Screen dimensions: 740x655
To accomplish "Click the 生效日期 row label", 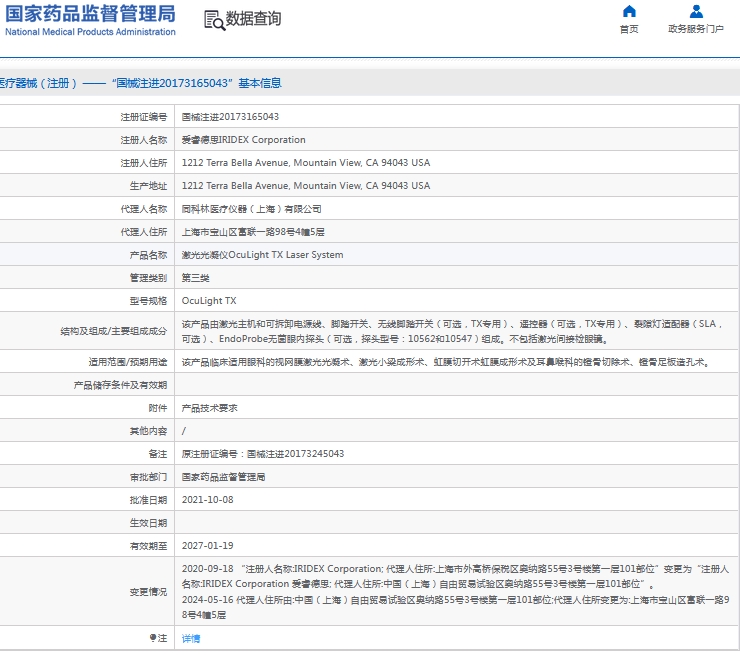I will coord(149,523).
